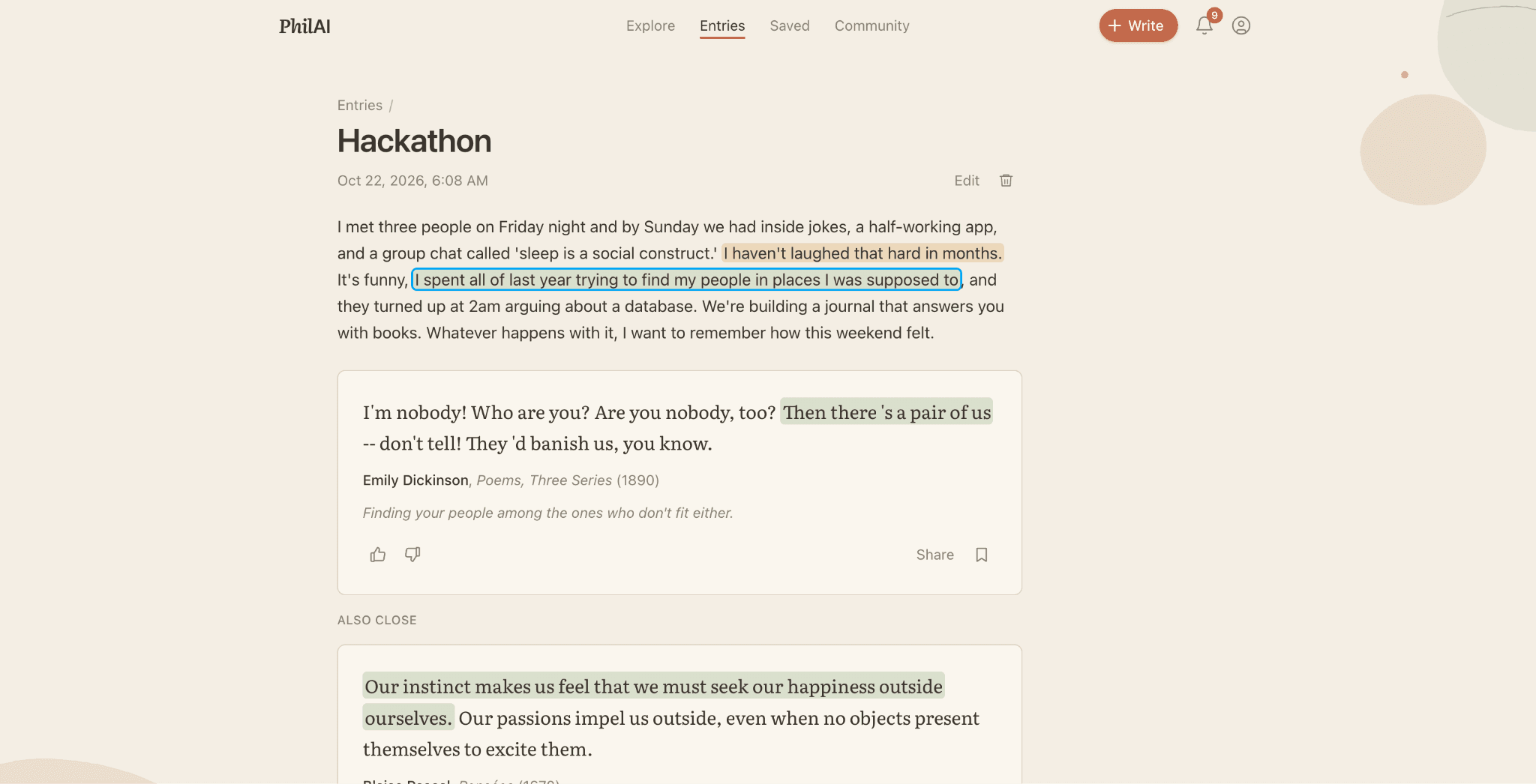The image size is (1536, 784).
Task: Navigate to Entries breadcrumb link
Action: [x=360, y=106]
